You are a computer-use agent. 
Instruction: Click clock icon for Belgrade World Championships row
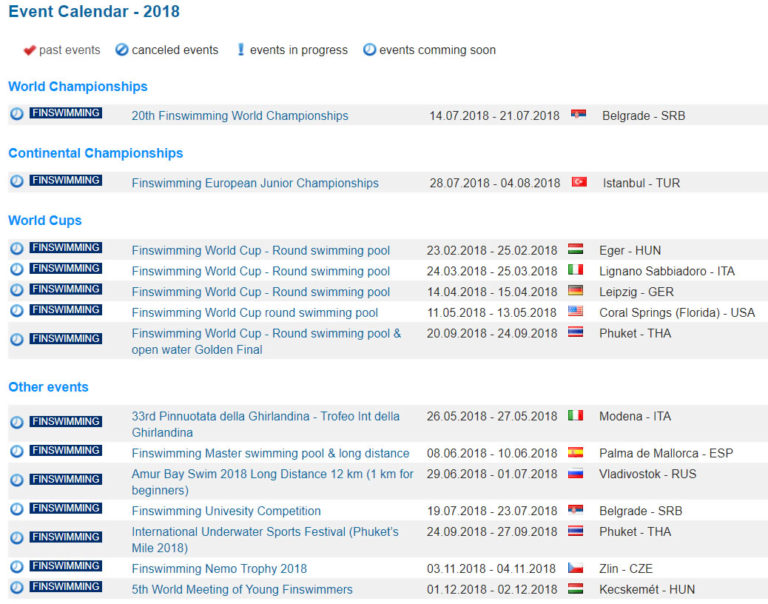click(17, 114)
